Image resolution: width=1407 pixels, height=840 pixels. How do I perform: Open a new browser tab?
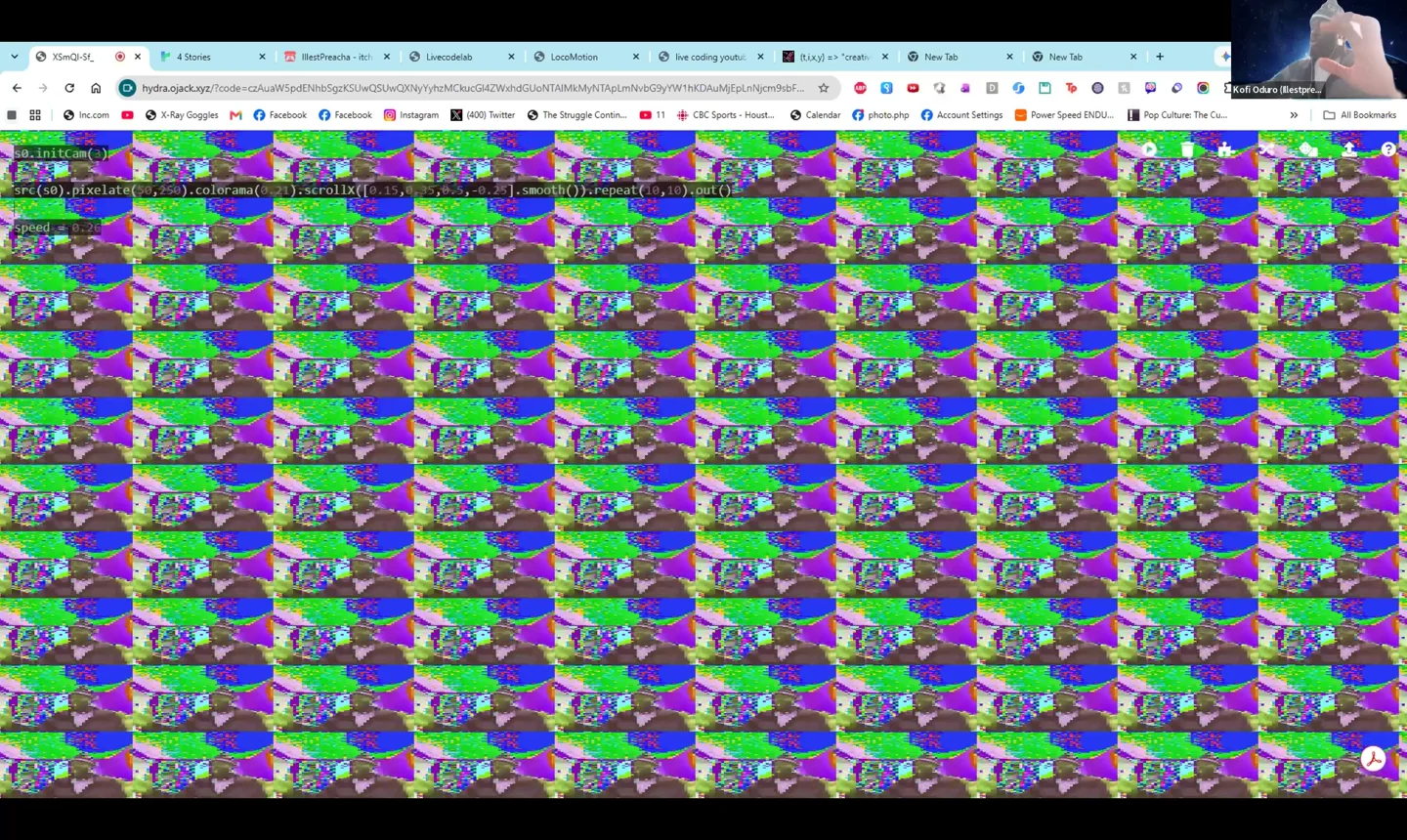point(1160,57)
